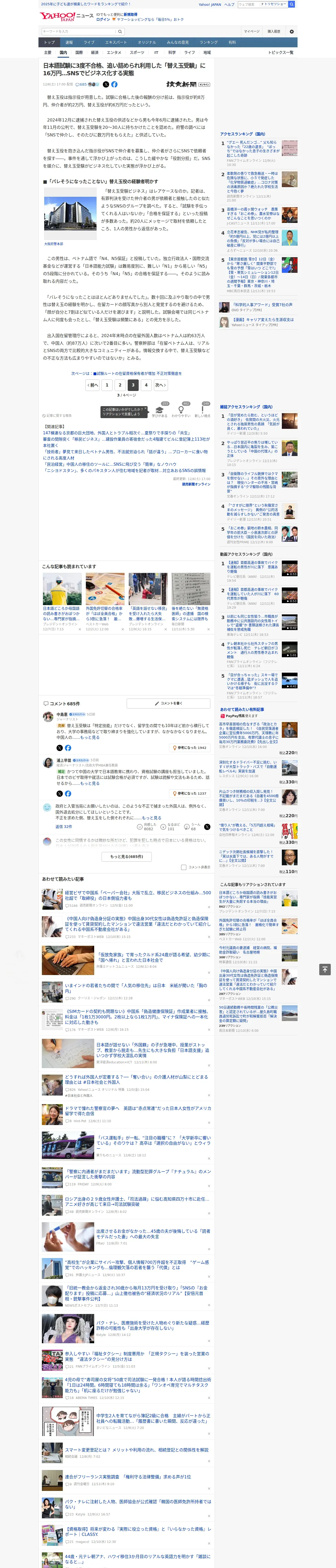
Task: Click the X share icon under 浦上早苗's comment
Action: [x=59, y=794]
